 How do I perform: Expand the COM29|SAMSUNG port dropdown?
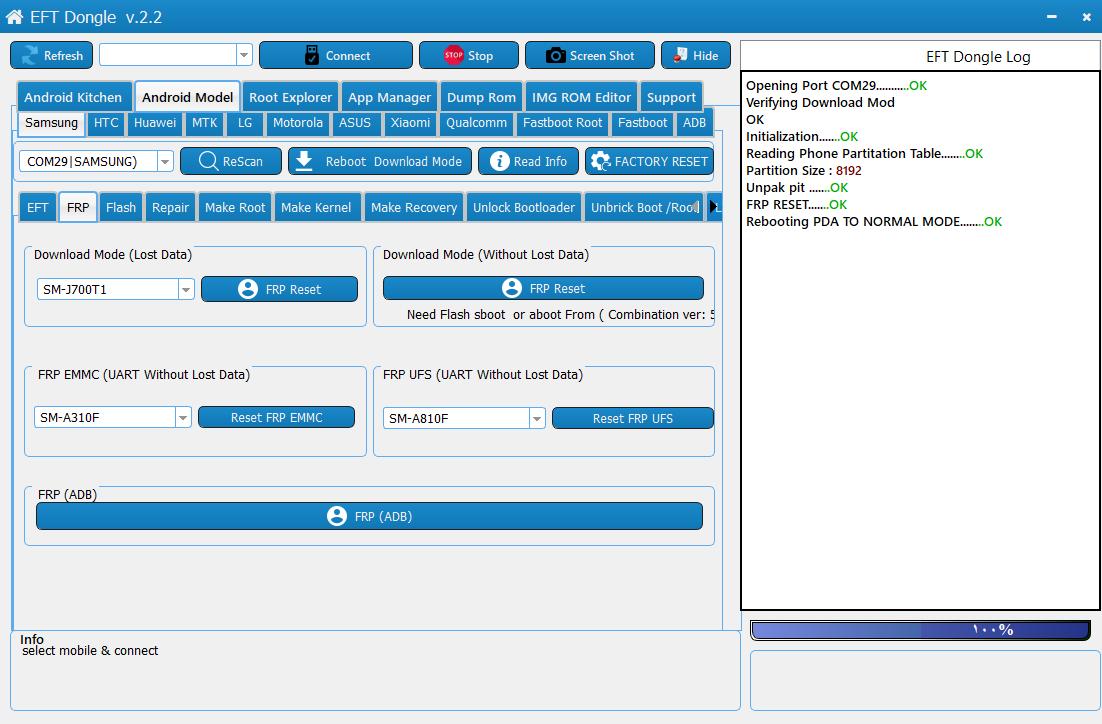(x=164, y=162)
